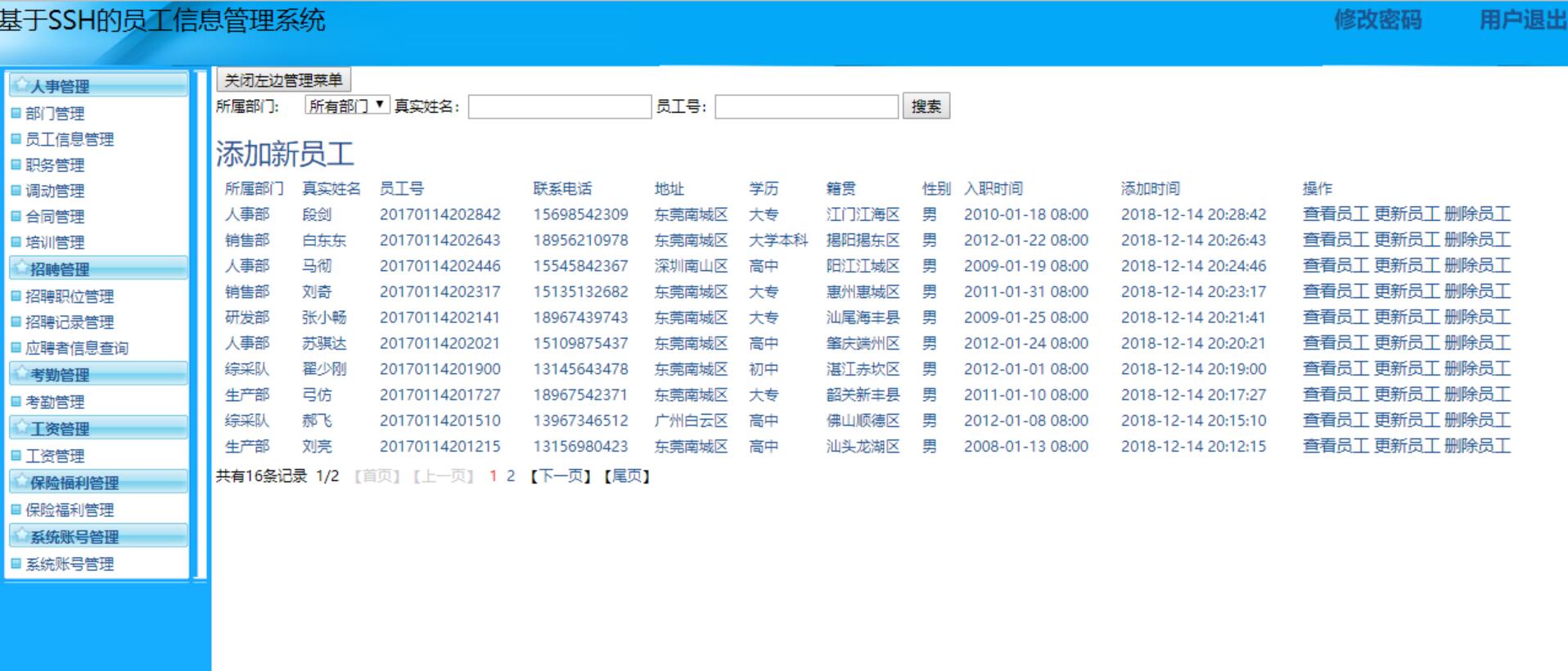Viewport: 1568px width, 671px height.
Task: Click 查看员工 for employee 翟少刚
Action: tap(1336, 369)
